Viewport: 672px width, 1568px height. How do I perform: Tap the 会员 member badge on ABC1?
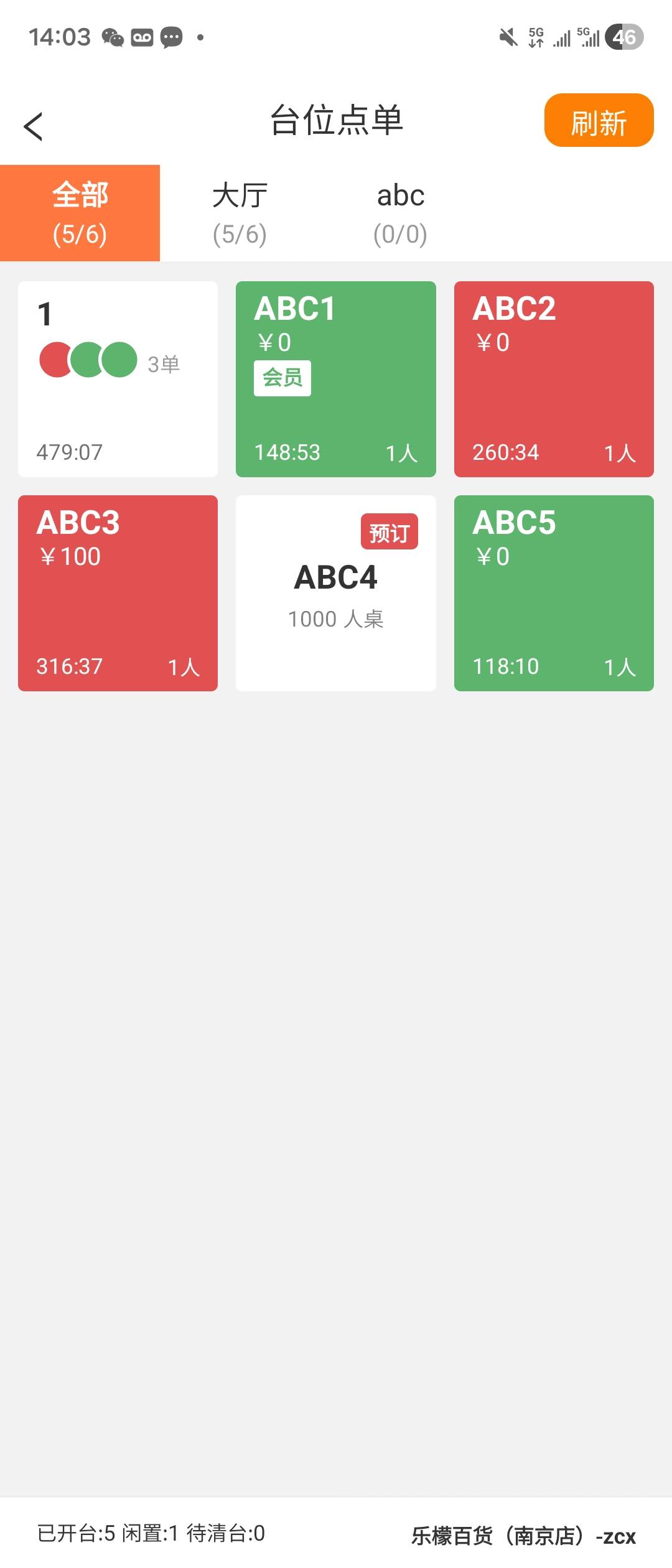click(x=282, y=378)
